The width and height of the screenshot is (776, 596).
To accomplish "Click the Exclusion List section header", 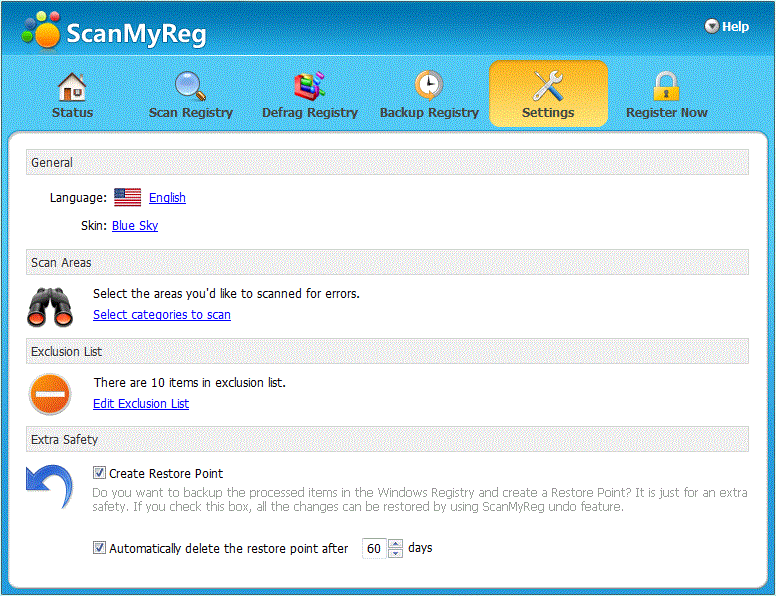I will (x=387, y=351).
